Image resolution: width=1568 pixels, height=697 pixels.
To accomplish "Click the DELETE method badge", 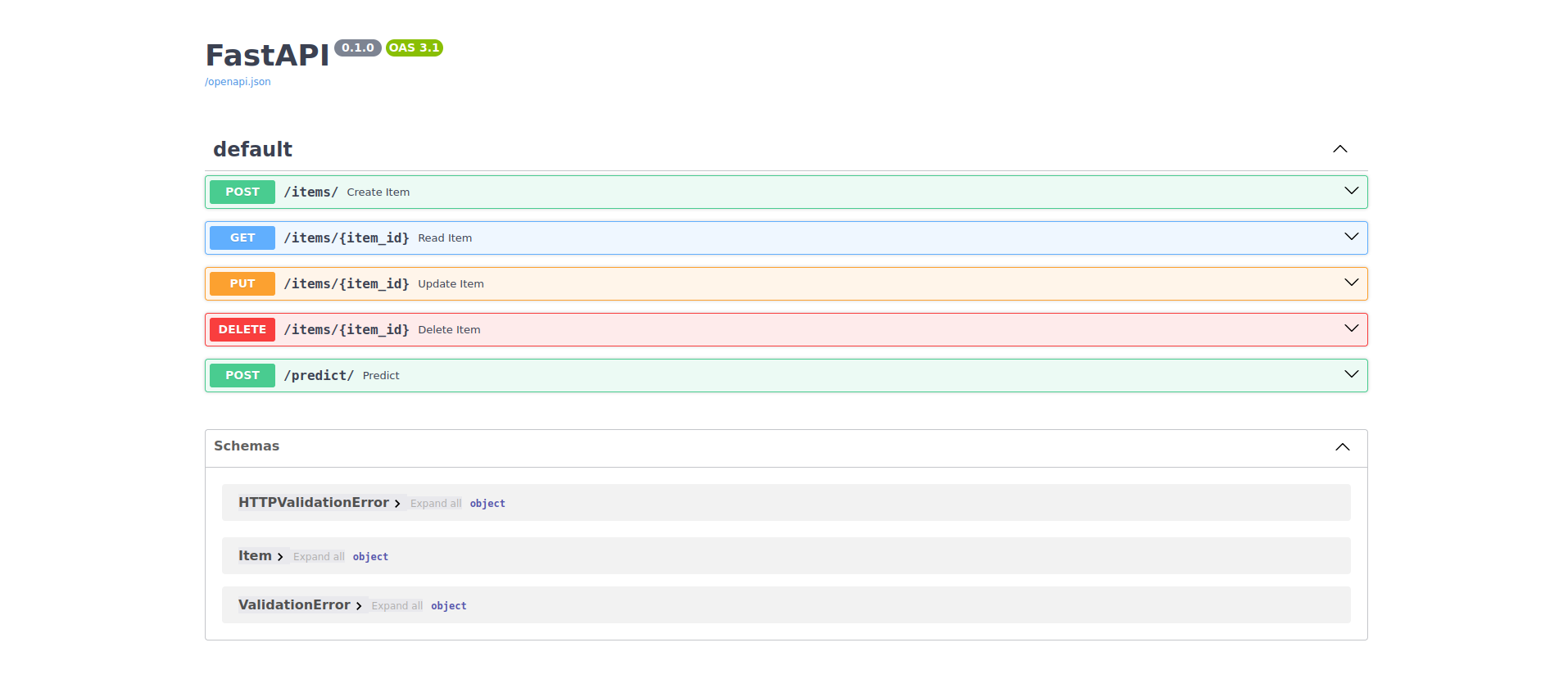I will click(242, 329).
